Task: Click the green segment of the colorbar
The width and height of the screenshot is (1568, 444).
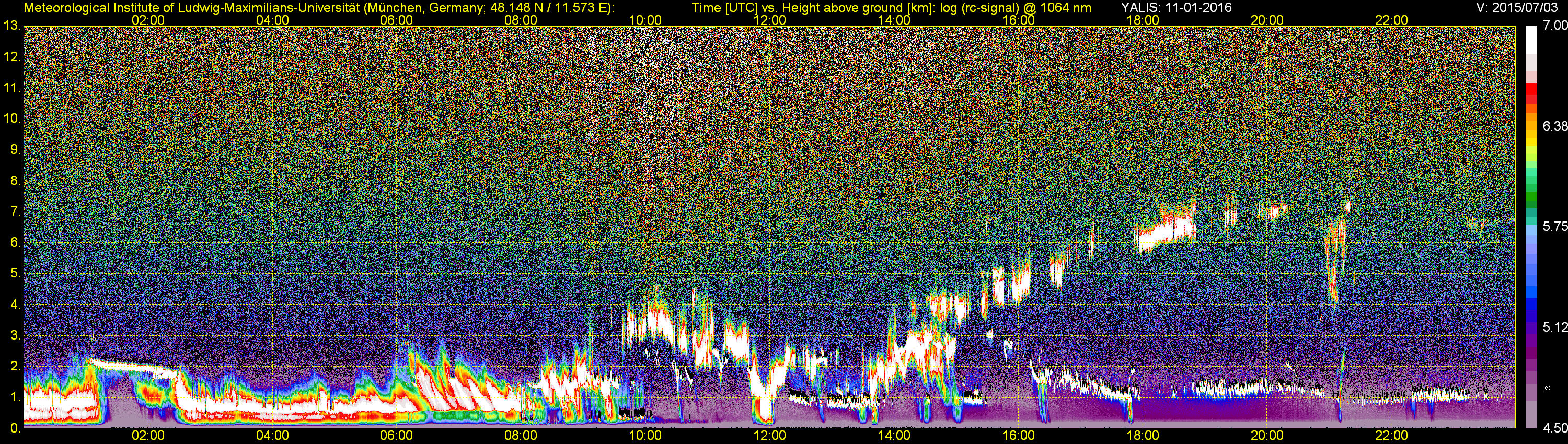Action: (1531, 197)
